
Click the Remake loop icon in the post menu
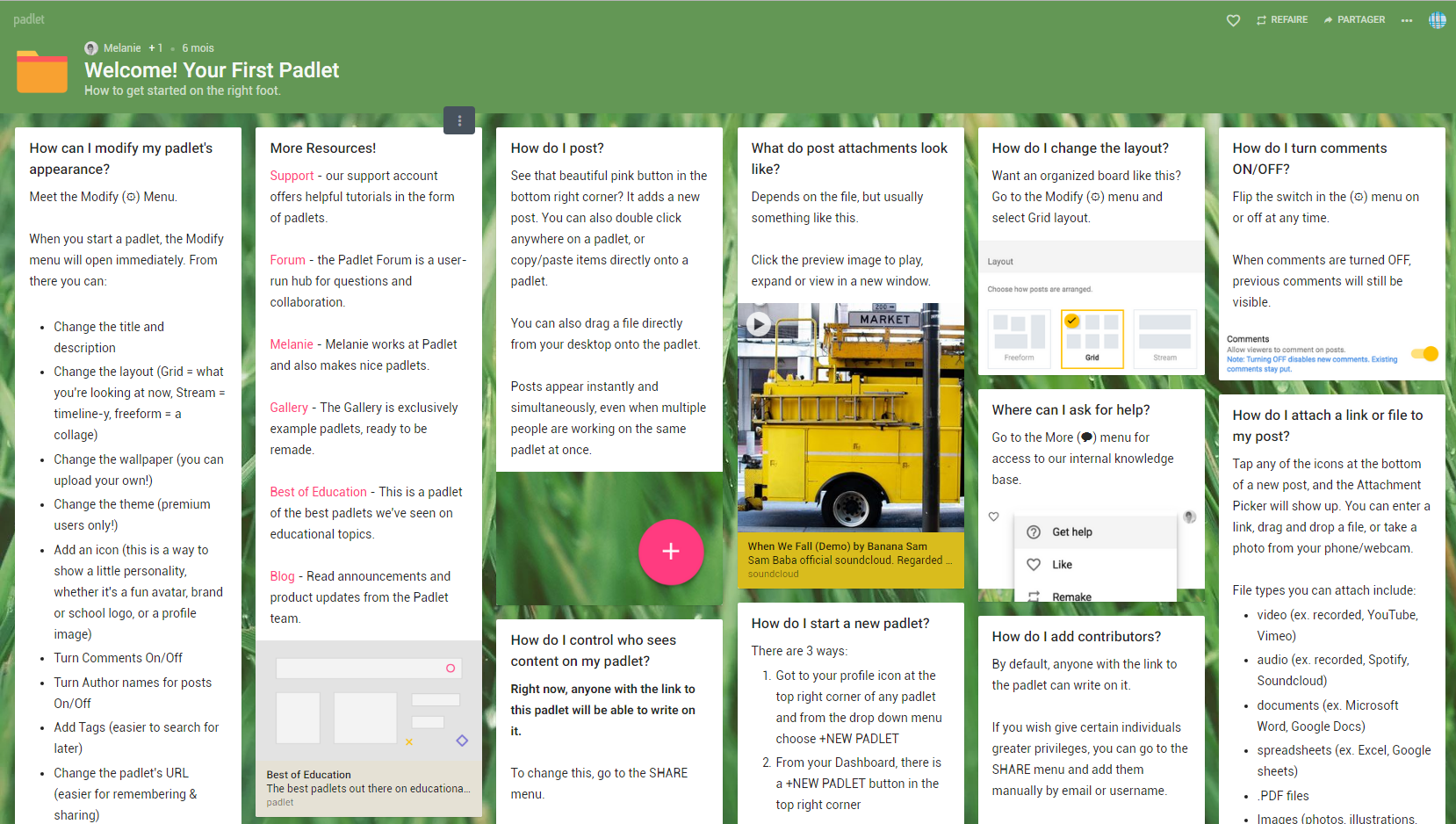click(1034, 595)
